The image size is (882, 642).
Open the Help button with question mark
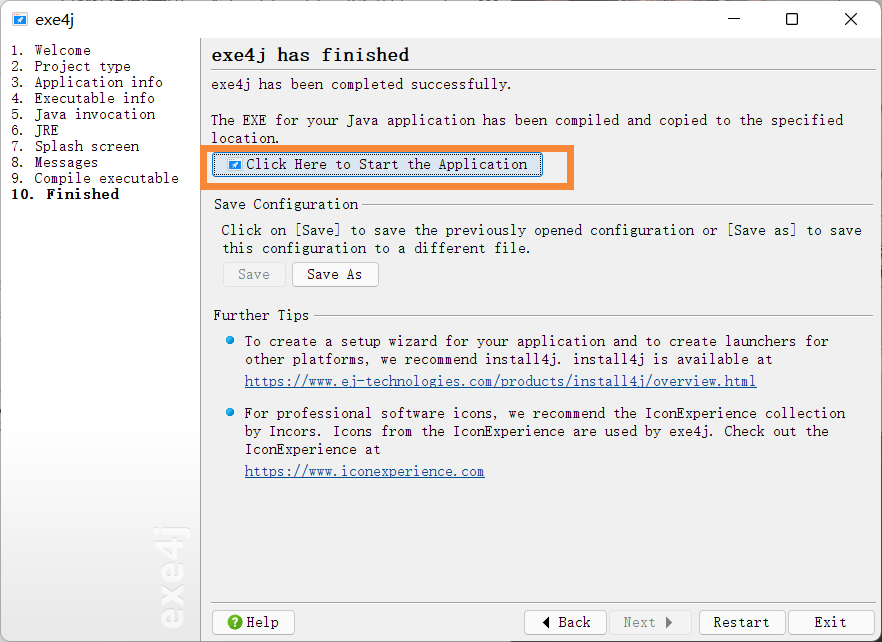pyautogui.click(x=253, y=622)
